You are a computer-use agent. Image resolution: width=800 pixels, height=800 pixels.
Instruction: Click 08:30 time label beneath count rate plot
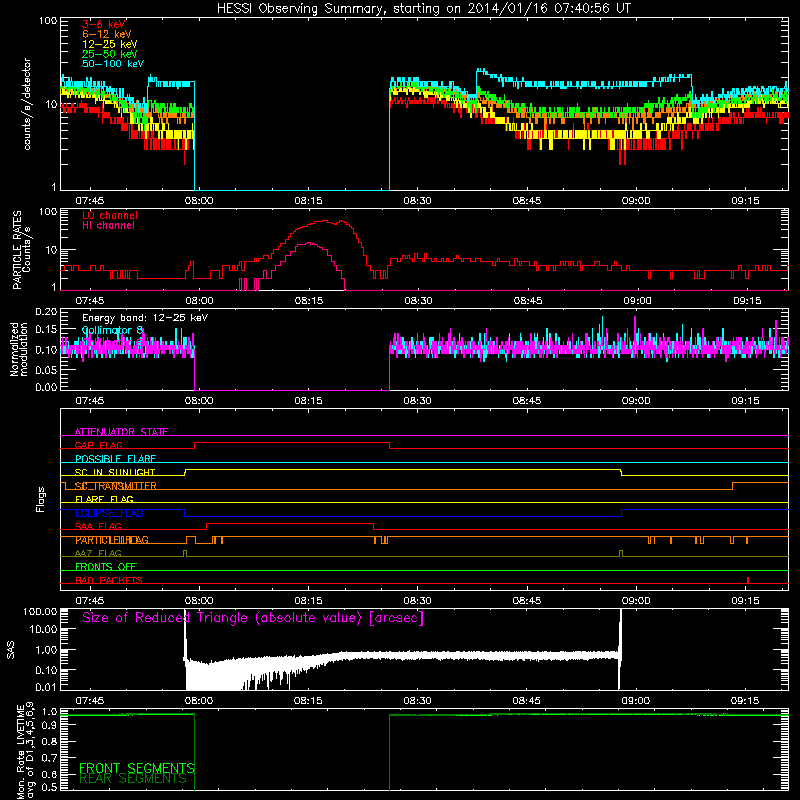[x=417, y=201]
